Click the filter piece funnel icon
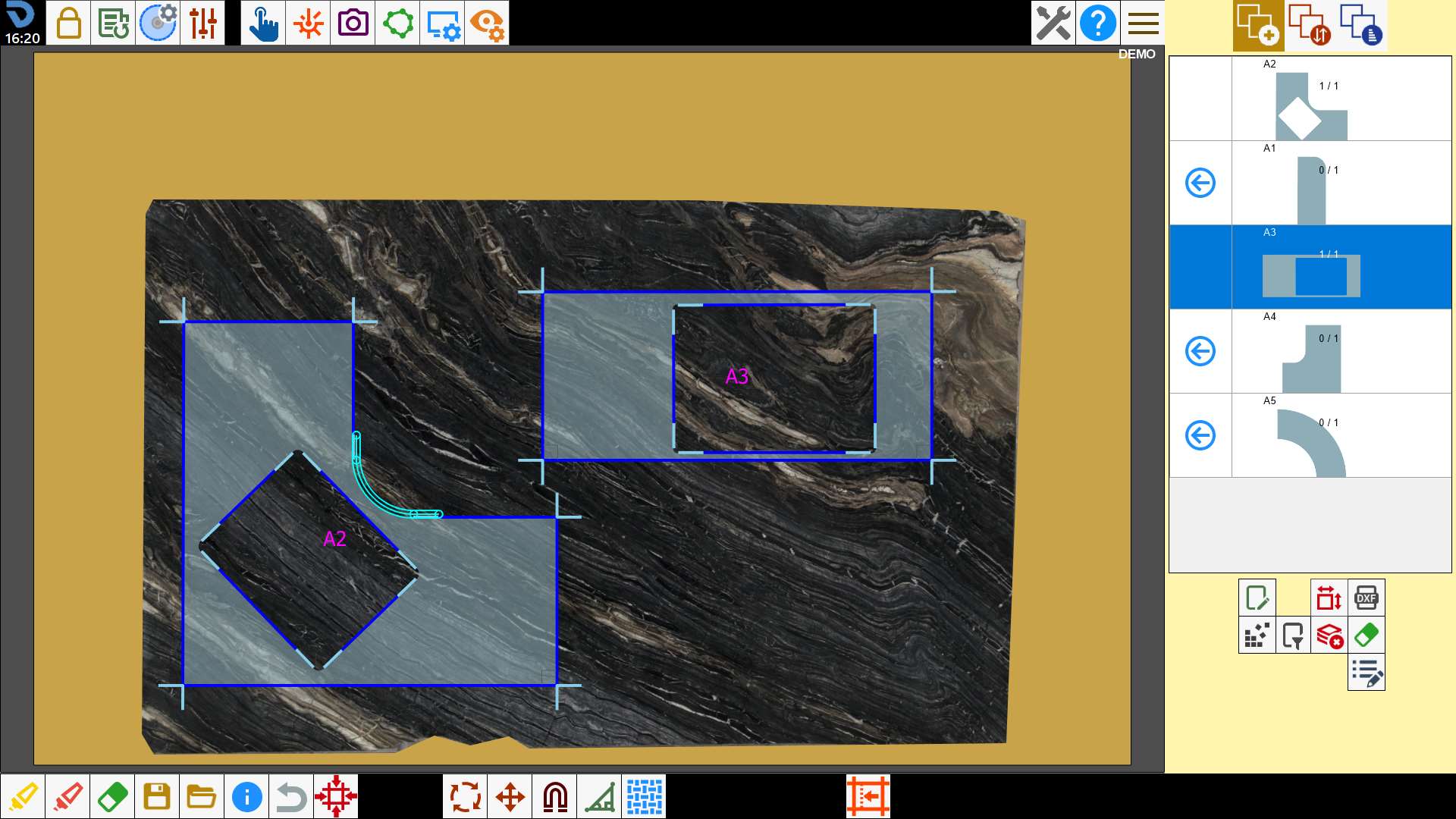1456x819 pixels. pyautogui.click(x=1293, y=635)
